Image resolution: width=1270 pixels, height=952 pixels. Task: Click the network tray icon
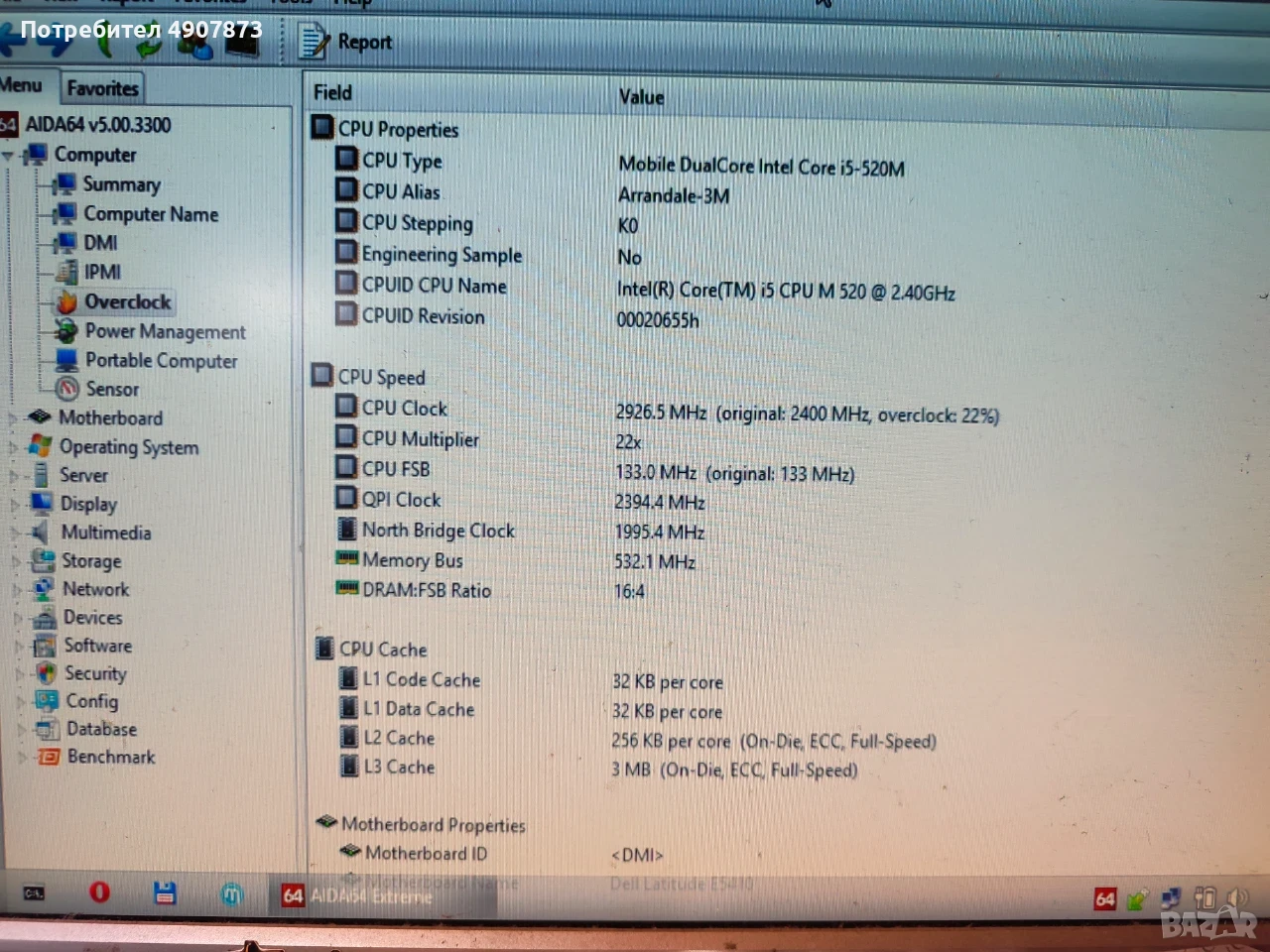click(x=1171, y=898)
